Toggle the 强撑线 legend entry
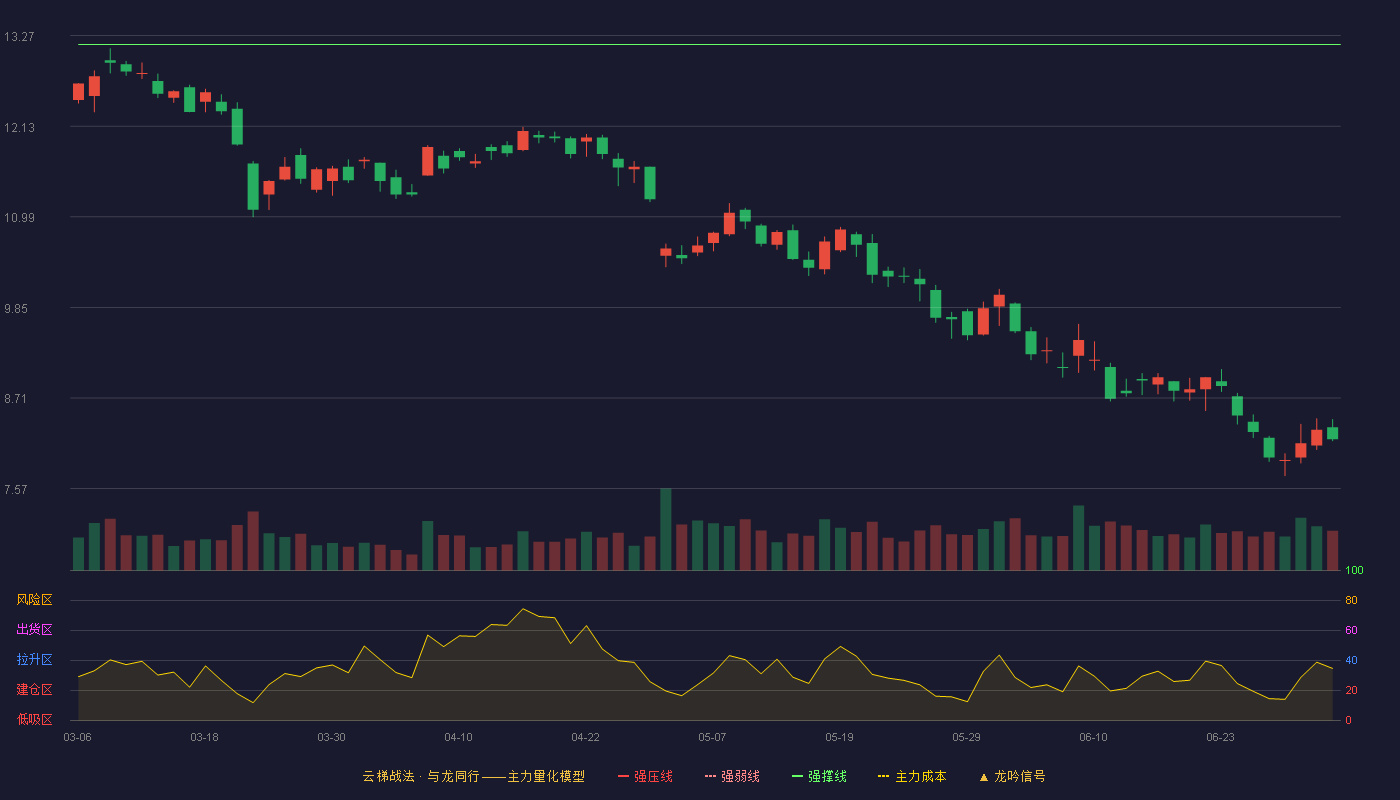 pyautogui.click(x=819, y=776)
